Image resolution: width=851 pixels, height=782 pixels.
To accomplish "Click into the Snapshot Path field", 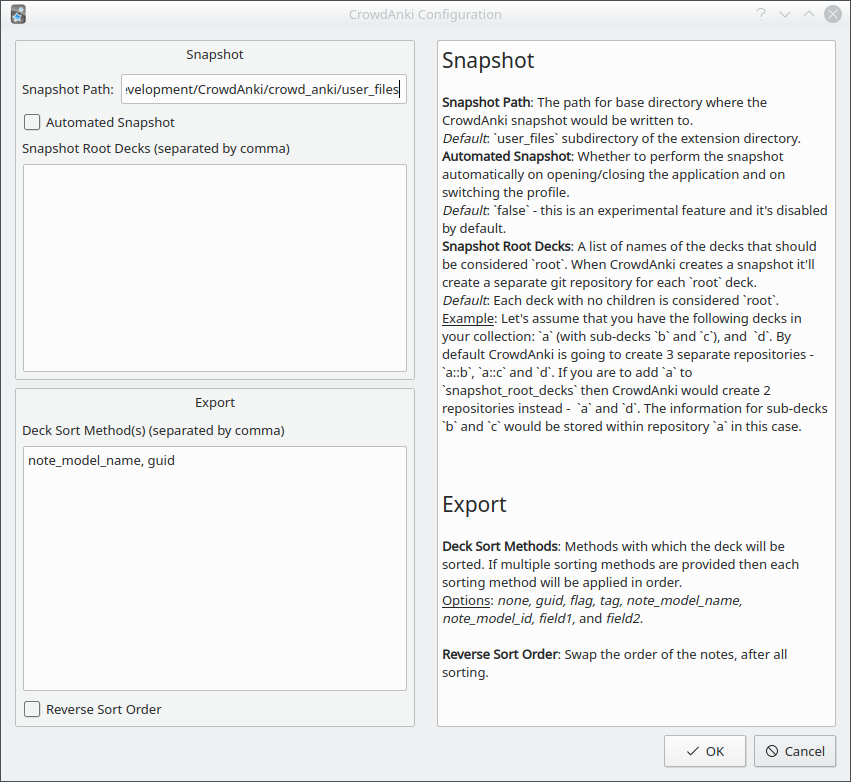I will tap(264, 89).
